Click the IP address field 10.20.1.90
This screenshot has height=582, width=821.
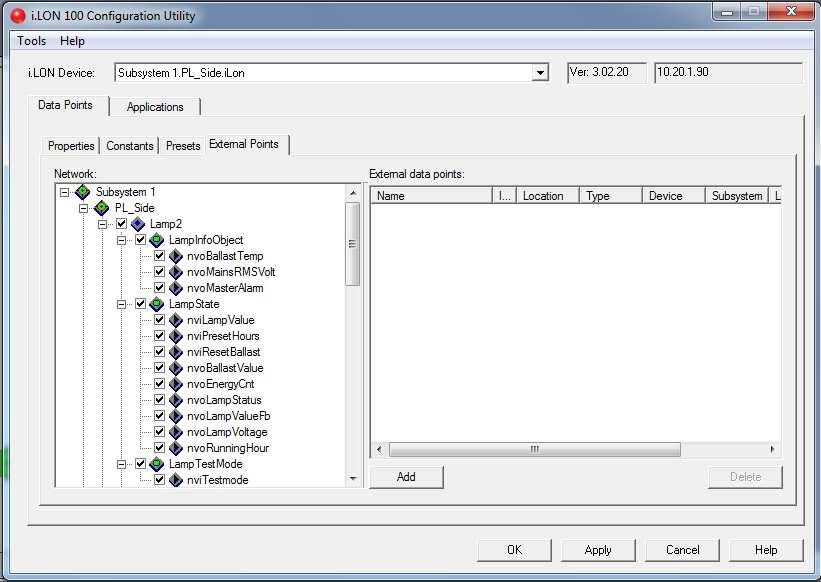[x=728, y=73]
